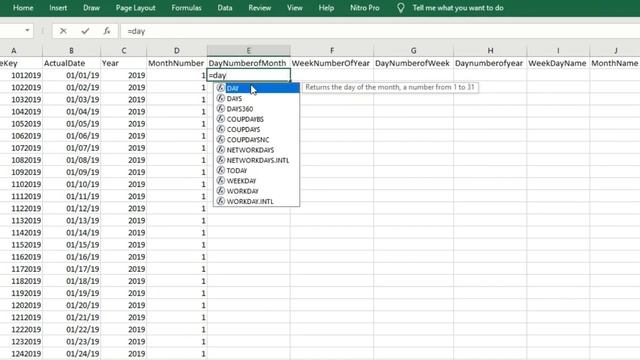This screenshot has height=360, width=640.
Task: Switch to the Data tab
Action: click(224, 8)
